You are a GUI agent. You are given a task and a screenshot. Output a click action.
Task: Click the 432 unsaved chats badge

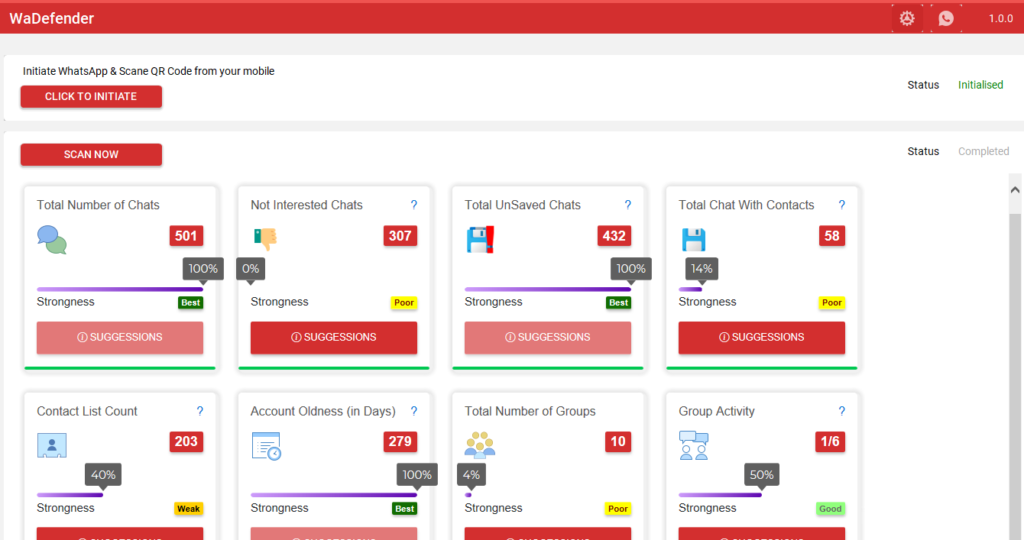(614, 236)
